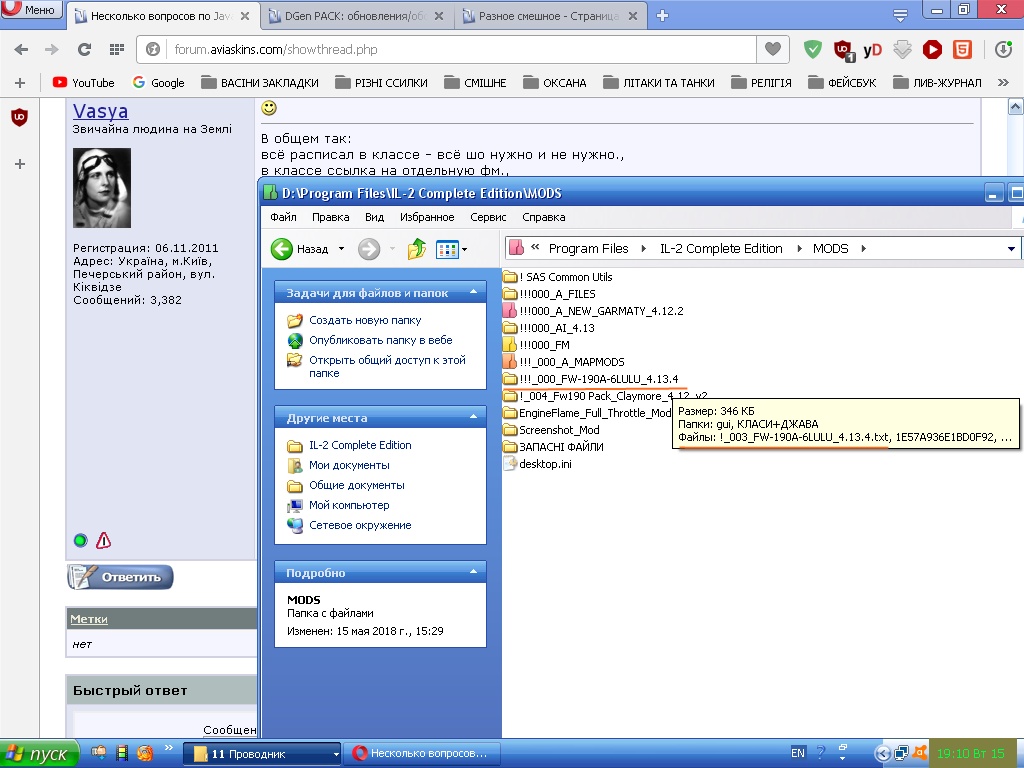1024x768 pixels.
Task: Open the Правка menu
Action: point(330,217)
